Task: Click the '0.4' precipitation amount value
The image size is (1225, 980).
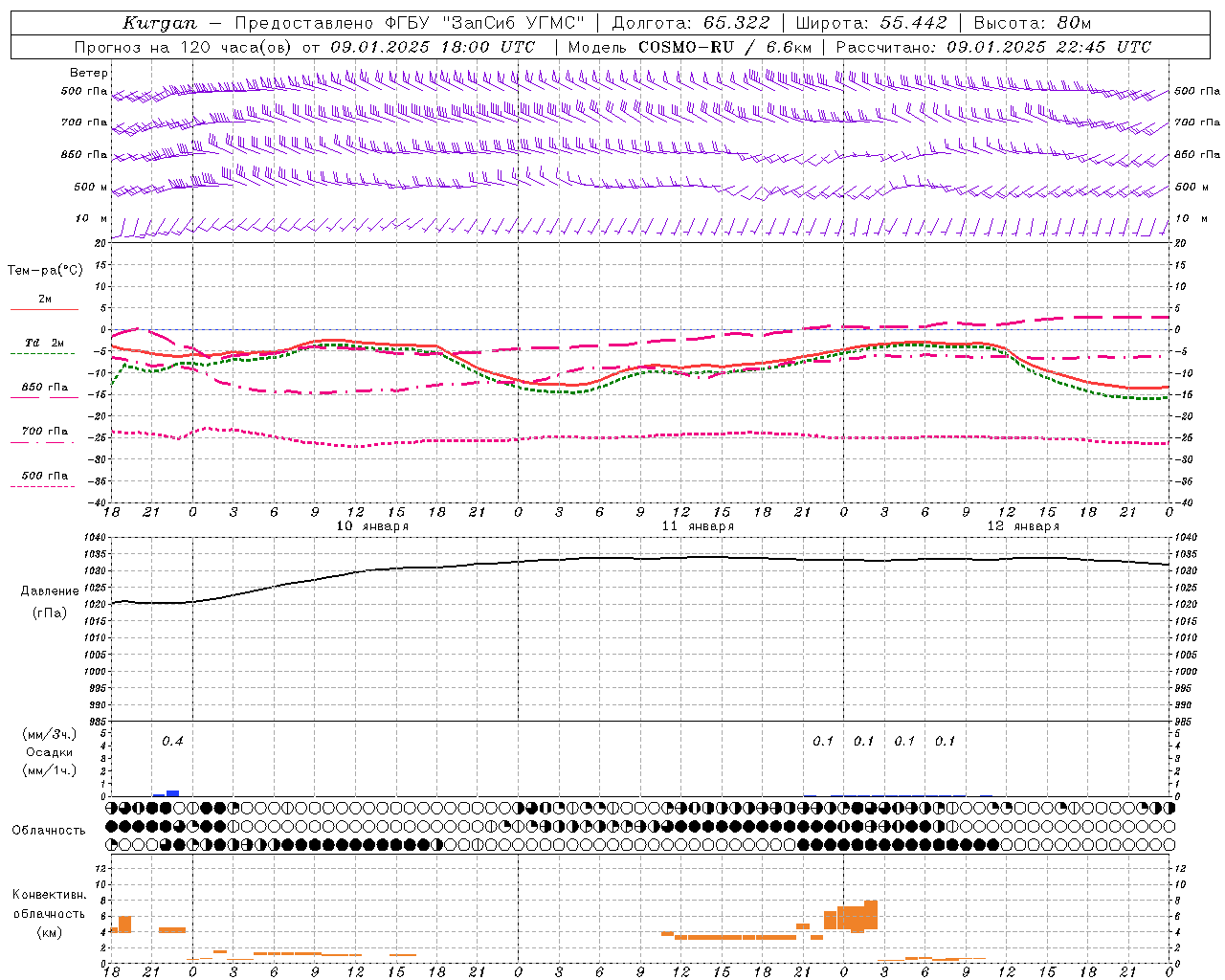Action: pyautogui.click(x=172, y=741)
